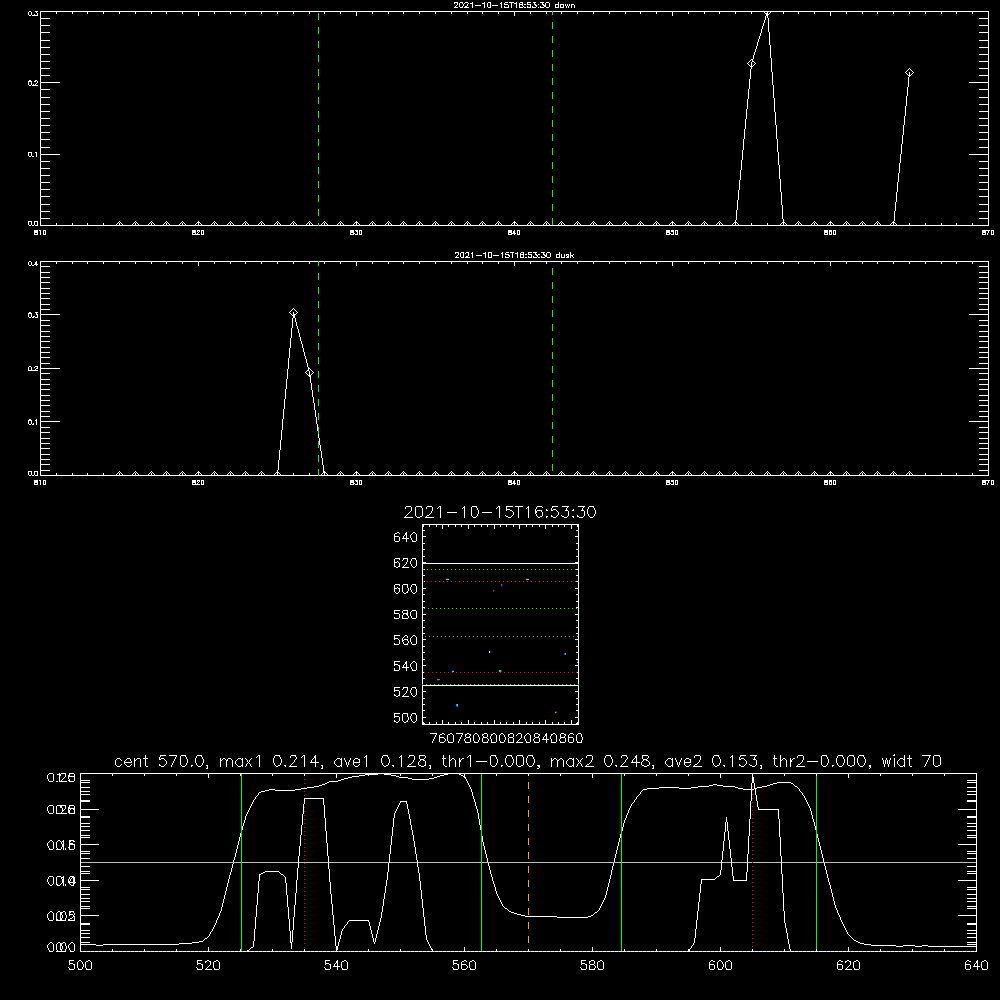Click the highest diamond marker in dawn plot
The image size is (1000, 1000).
point(767,13)
